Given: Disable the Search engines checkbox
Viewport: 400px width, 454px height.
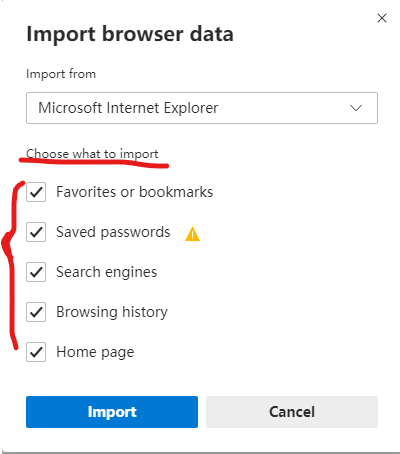Looking at the screenshot, I should pyautogui.click(x=36, y=272).
